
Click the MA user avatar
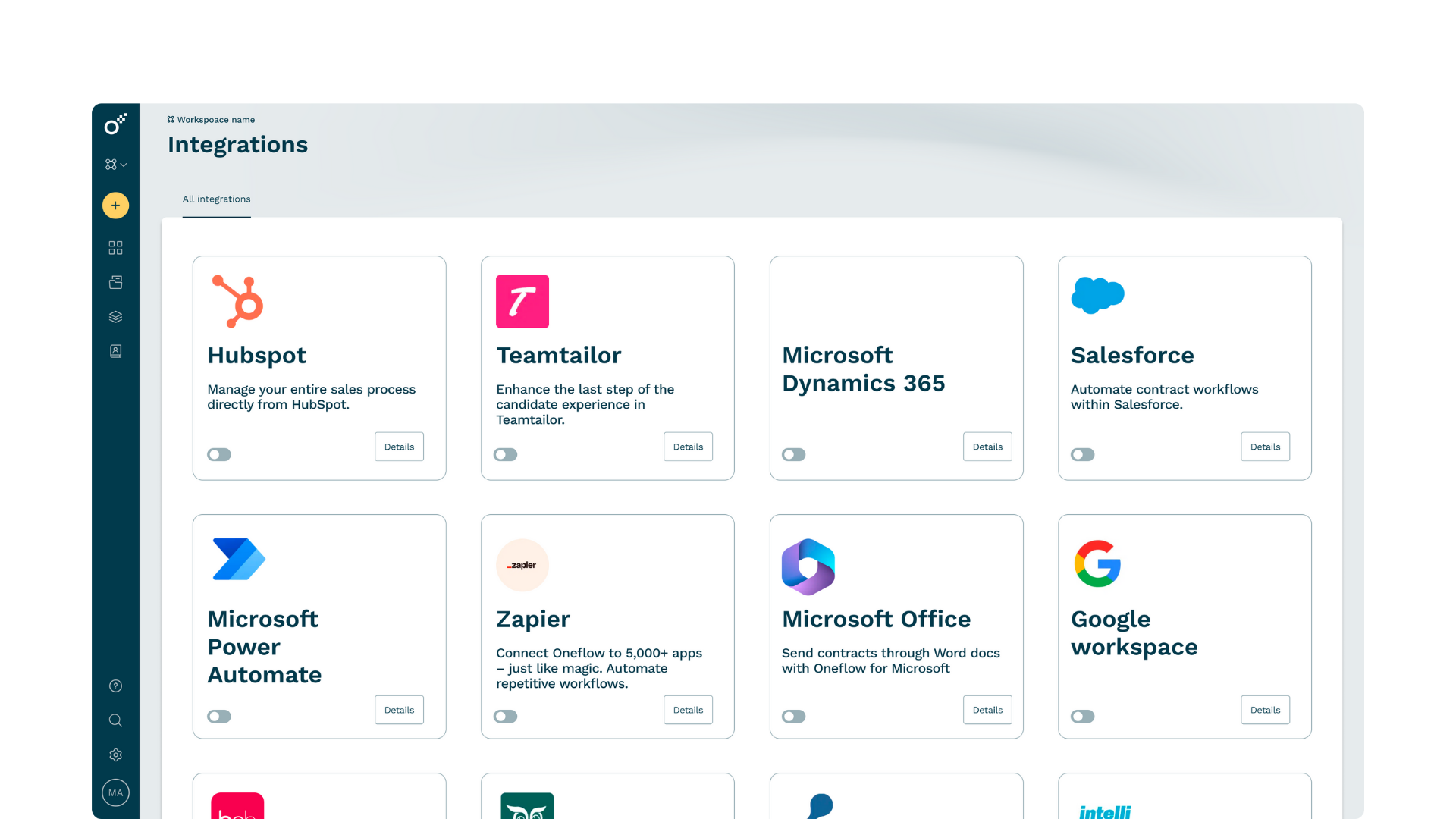click(x=115, y=792)
